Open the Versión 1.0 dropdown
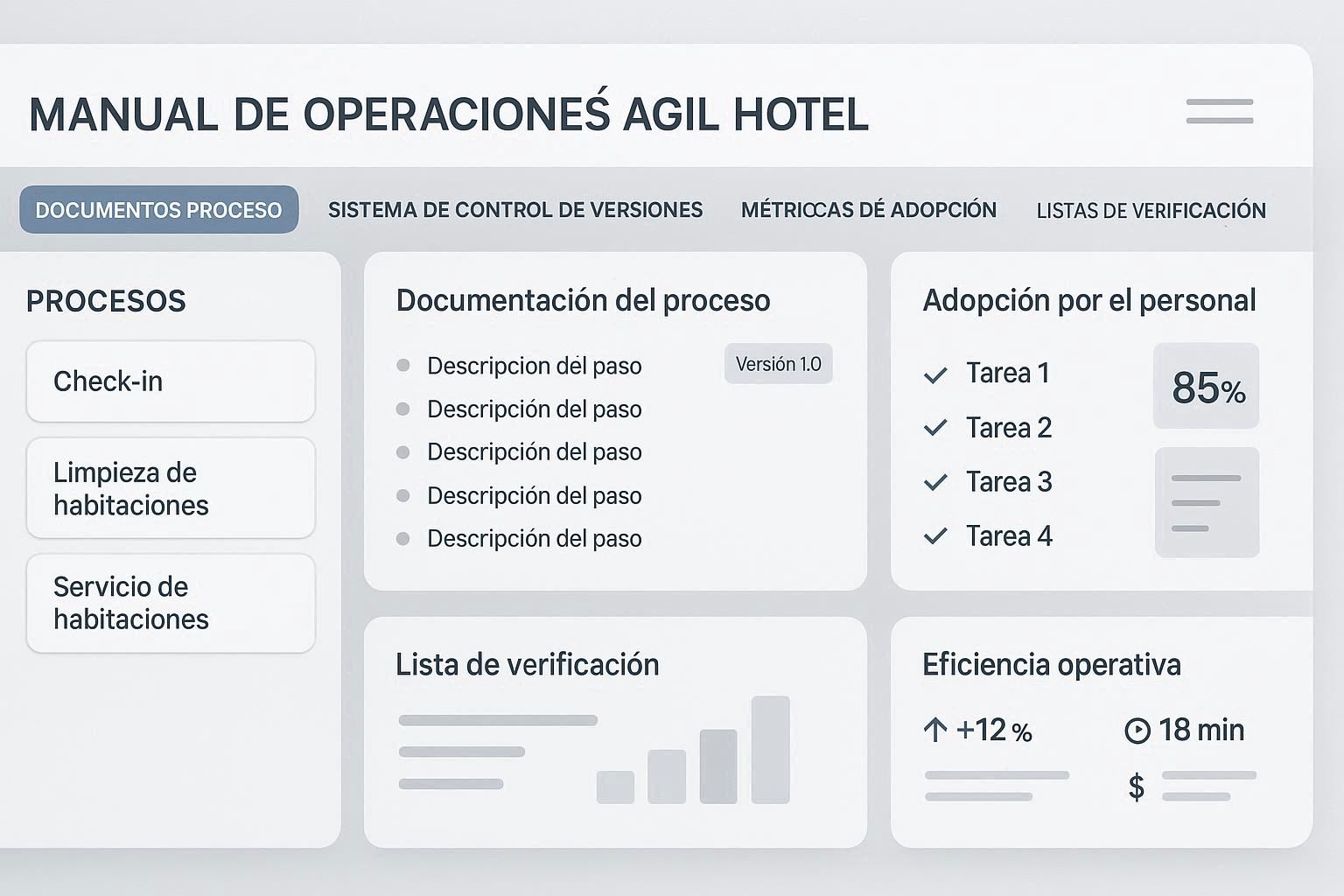The width and height of the screenshot is (1344, 896). click(x=778, y=364)
